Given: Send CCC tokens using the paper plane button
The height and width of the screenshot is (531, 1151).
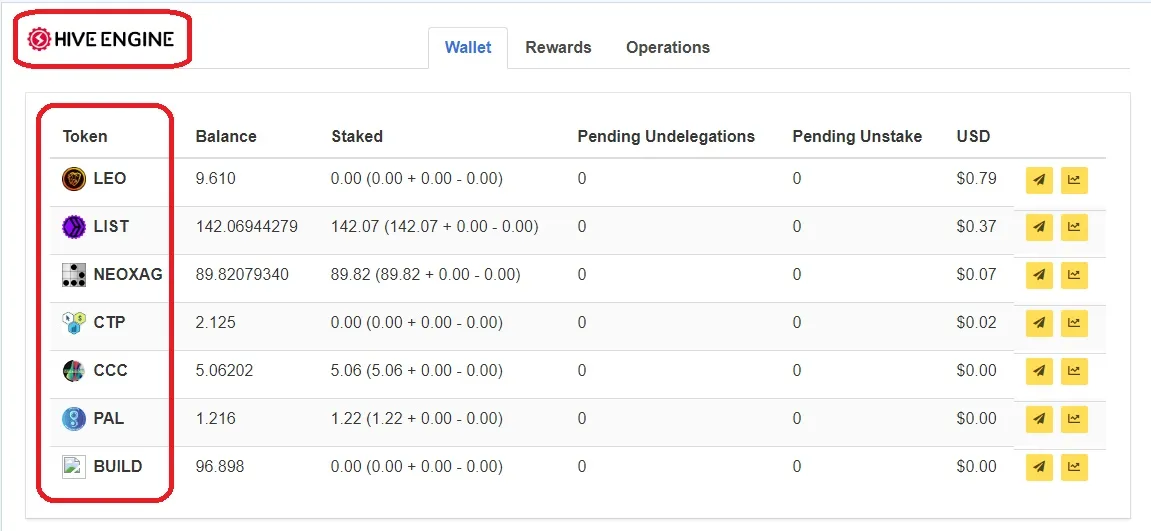Looking at the screenshot, I should 1039,372.
